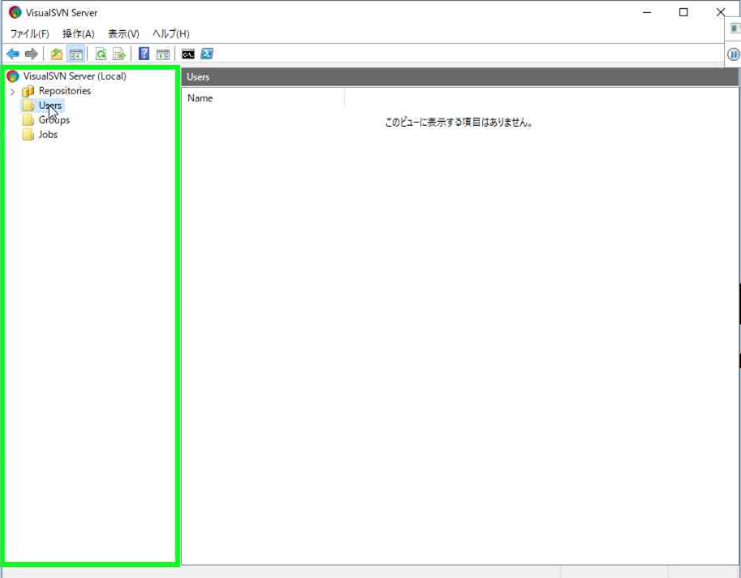Click the Export List toolbar icon
This screenshot has height=578, width=741.
(x=119, y=54)
